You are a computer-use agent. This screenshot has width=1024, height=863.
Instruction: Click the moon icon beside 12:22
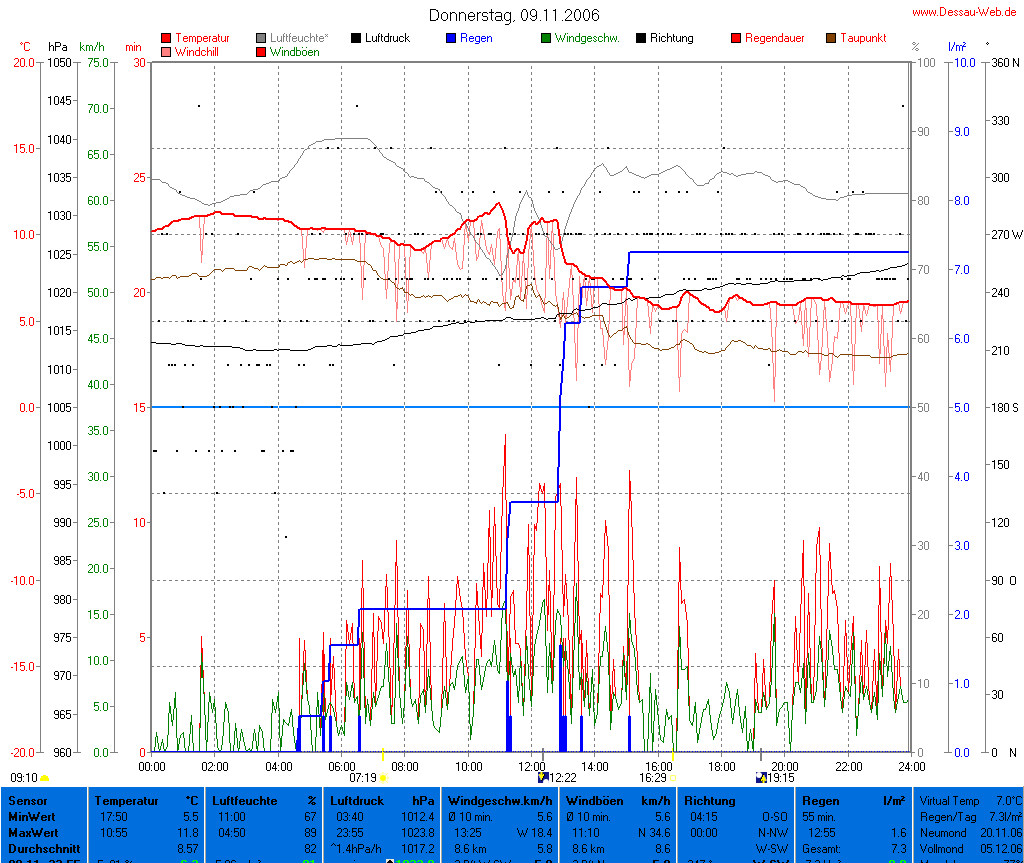[x=543, y=777]
